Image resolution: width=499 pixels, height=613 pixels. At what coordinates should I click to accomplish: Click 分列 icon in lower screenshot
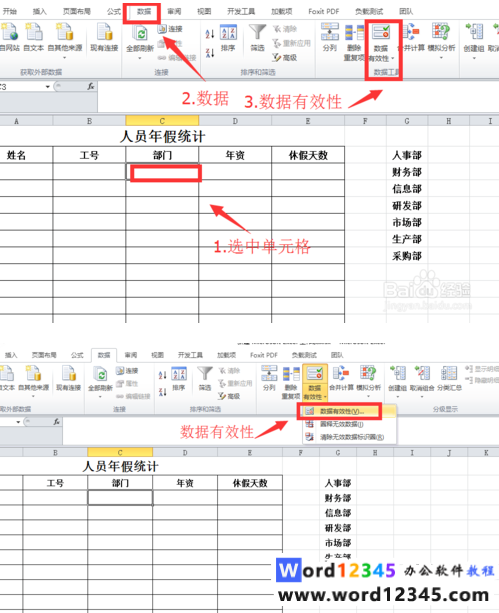click(269, 373)
